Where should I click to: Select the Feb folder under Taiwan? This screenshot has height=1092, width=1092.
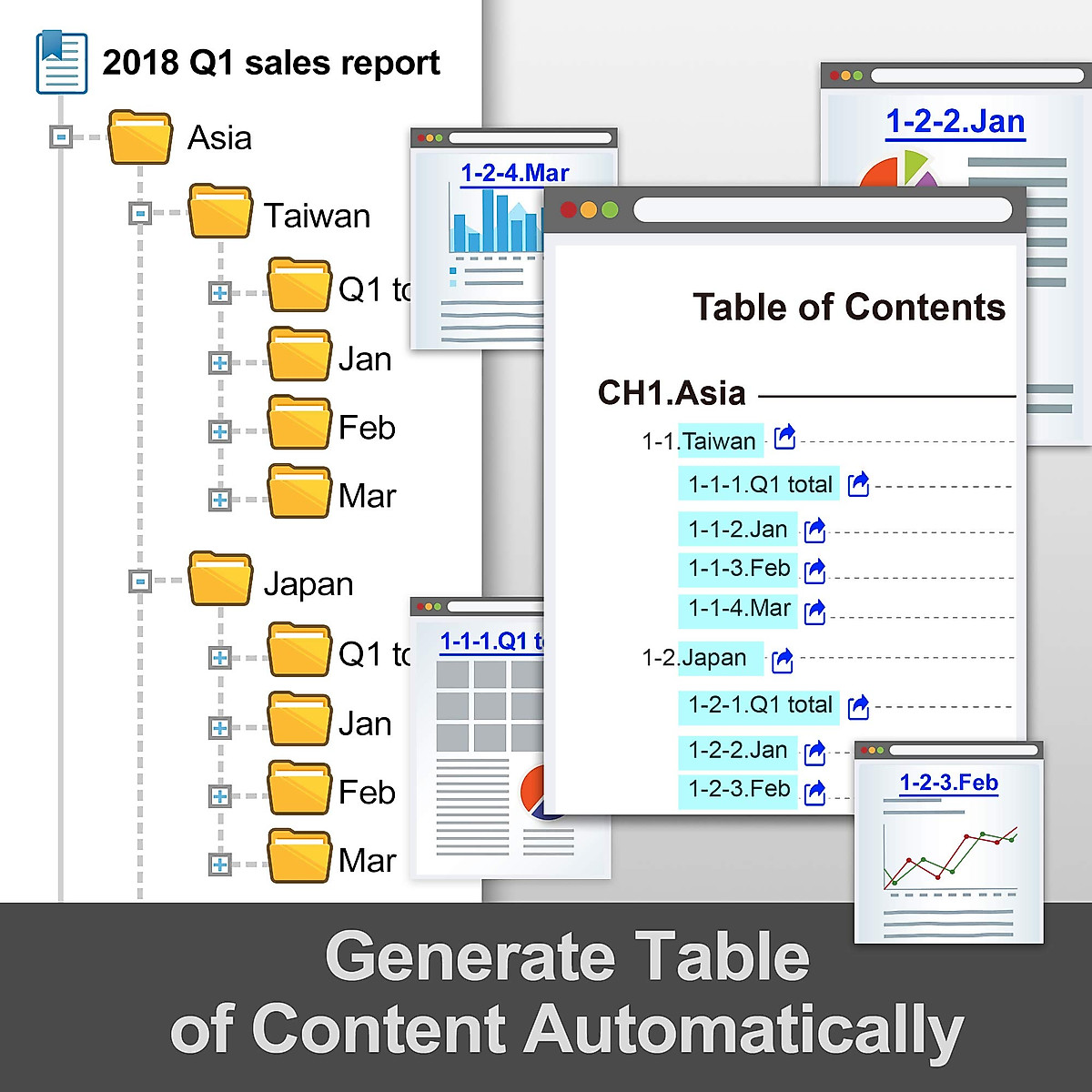click(298, 424)
